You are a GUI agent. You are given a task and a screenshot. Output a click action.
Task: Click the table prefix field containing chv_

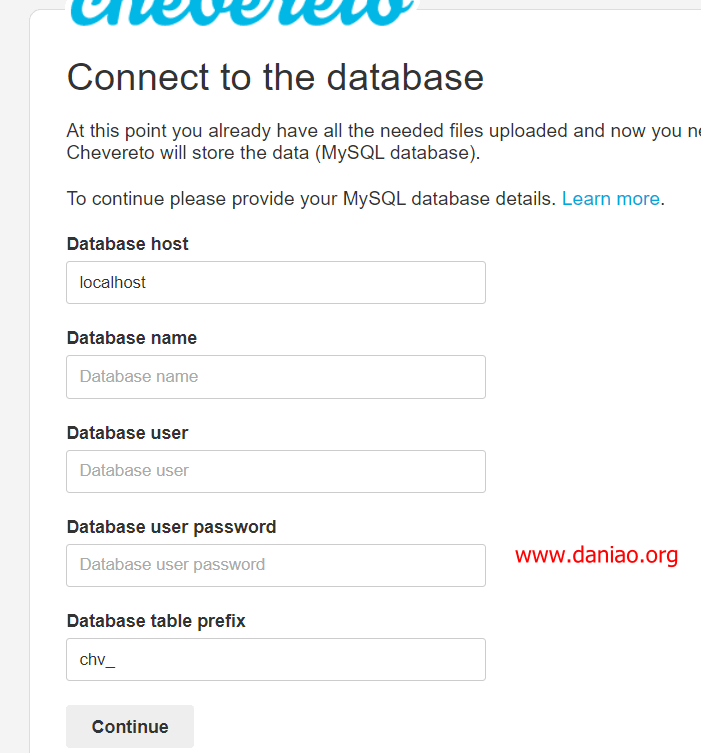pyautogui.click(x=276, y=659)
